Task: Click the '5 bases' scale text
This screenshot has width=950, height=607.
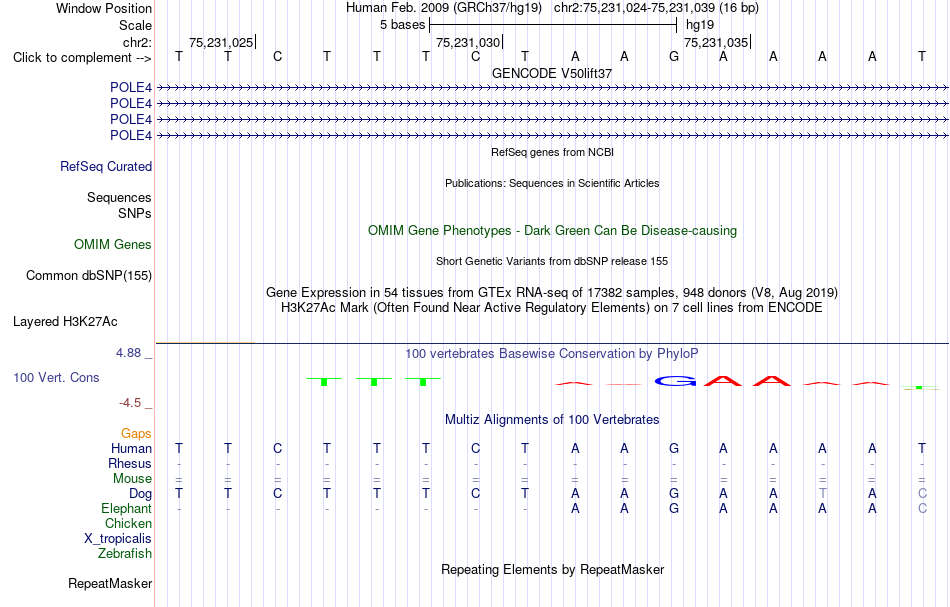Action: click(402, 25)
